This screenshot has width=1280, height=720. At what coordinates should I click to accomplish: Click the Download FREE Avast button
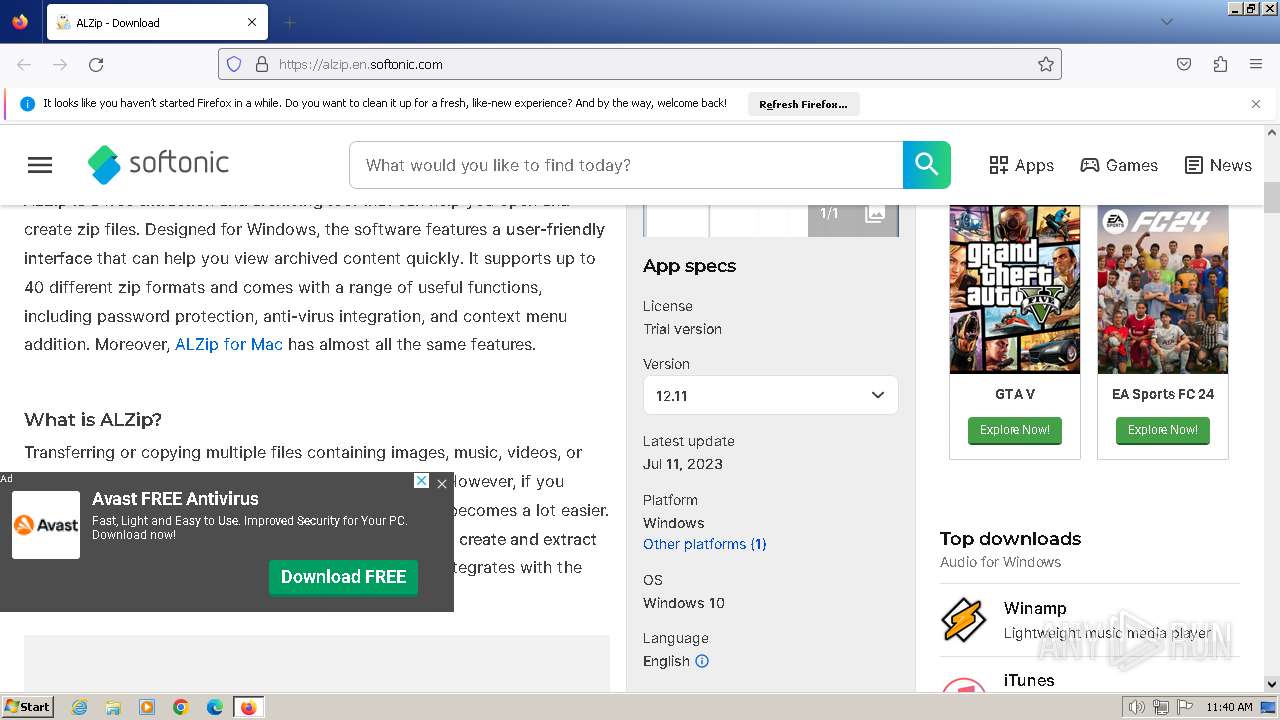click(x=343, y=577)
